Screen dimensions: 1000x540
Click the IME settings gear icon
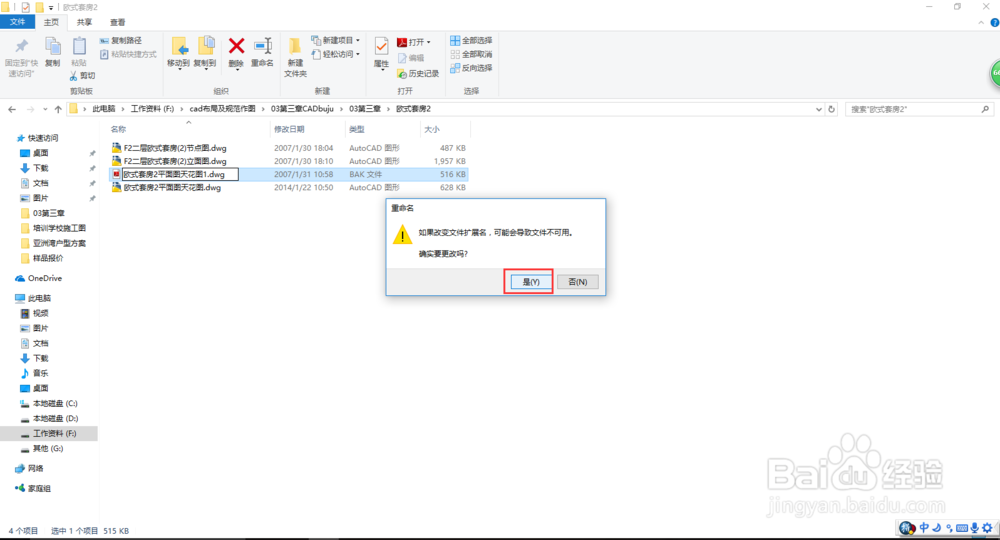click(x=987, y=528)
